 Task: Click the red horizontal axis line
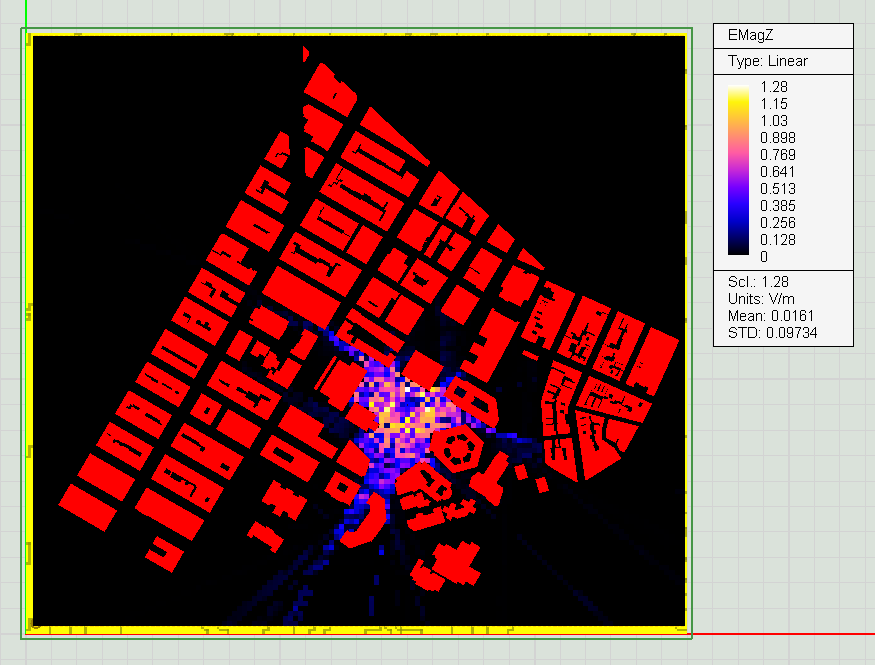(x=780, y=634)
